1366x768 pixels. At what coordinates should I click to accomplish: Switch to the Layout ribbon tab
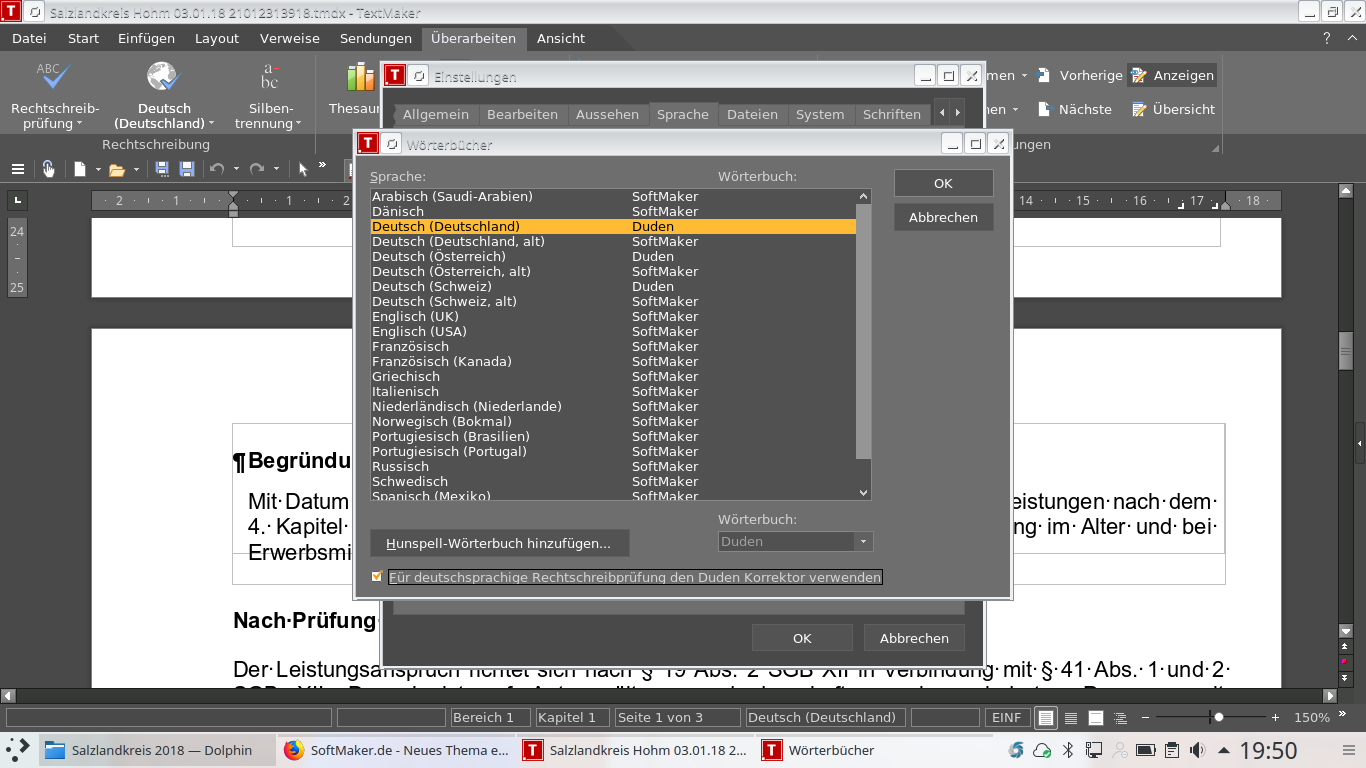tap(217, 38)
